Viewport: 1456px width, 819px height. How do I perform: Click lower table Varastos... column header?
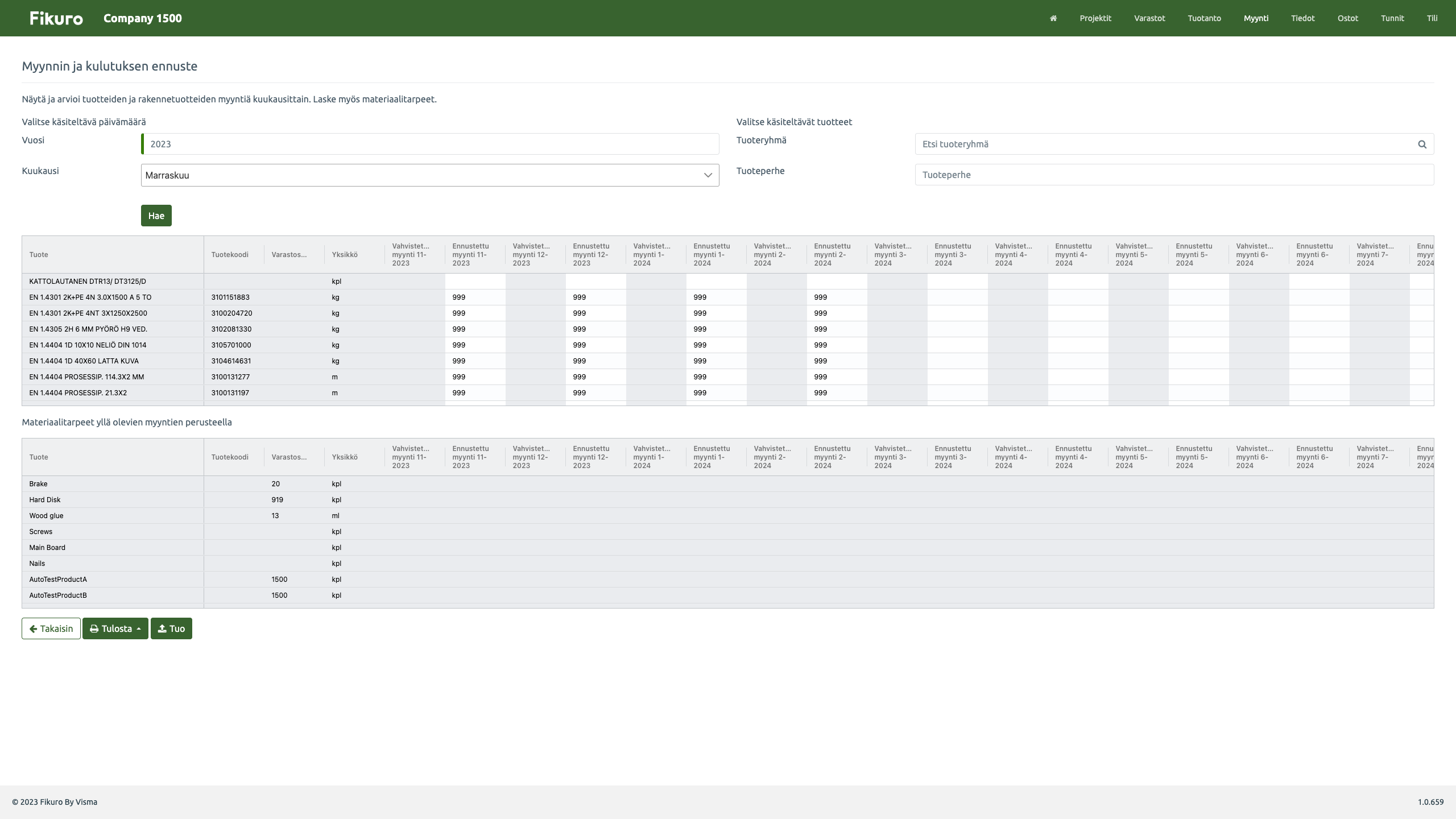click(294, 457)
